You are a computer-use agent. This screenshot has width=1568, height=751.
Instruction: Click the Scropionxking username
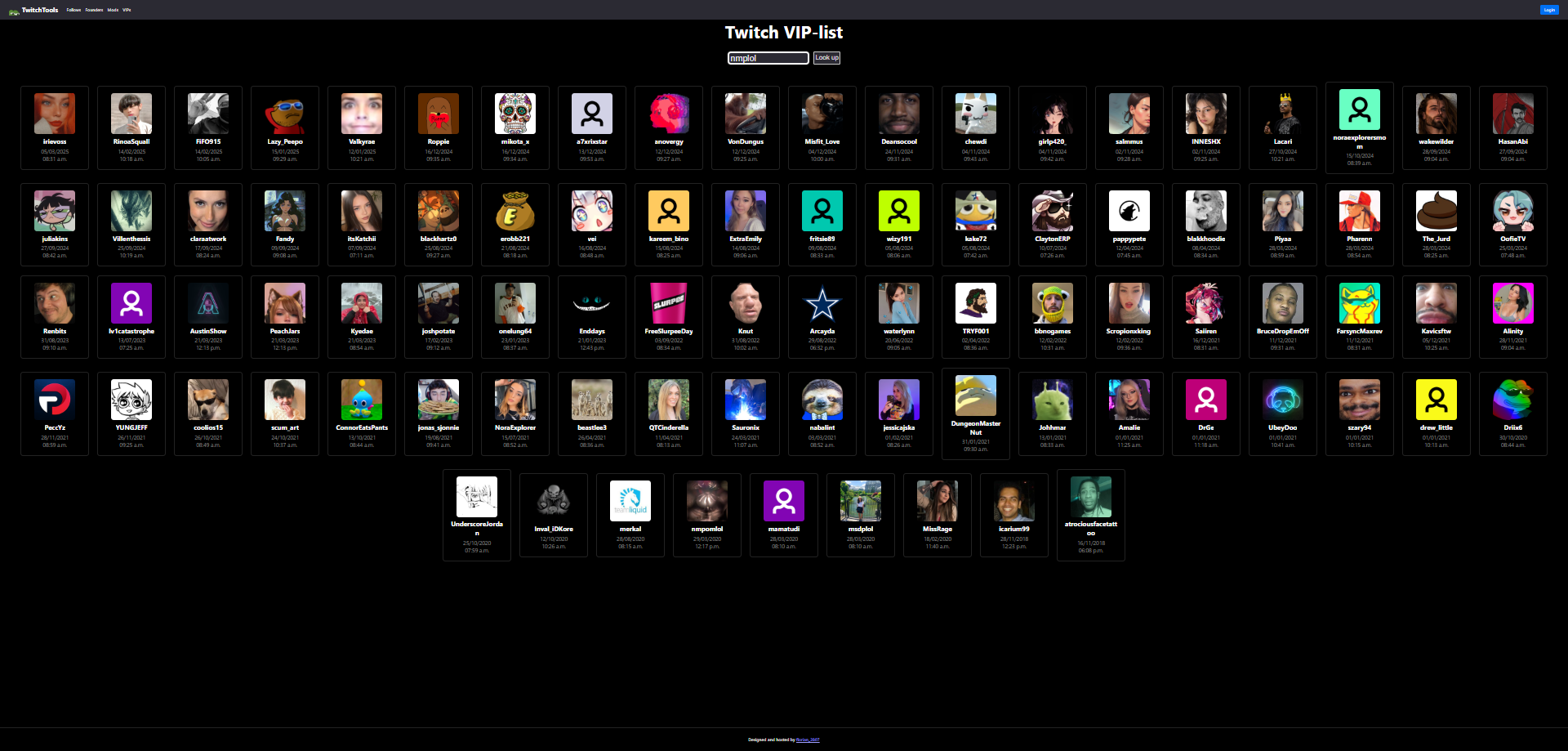pyautogui.click(x=1129, y=331)
